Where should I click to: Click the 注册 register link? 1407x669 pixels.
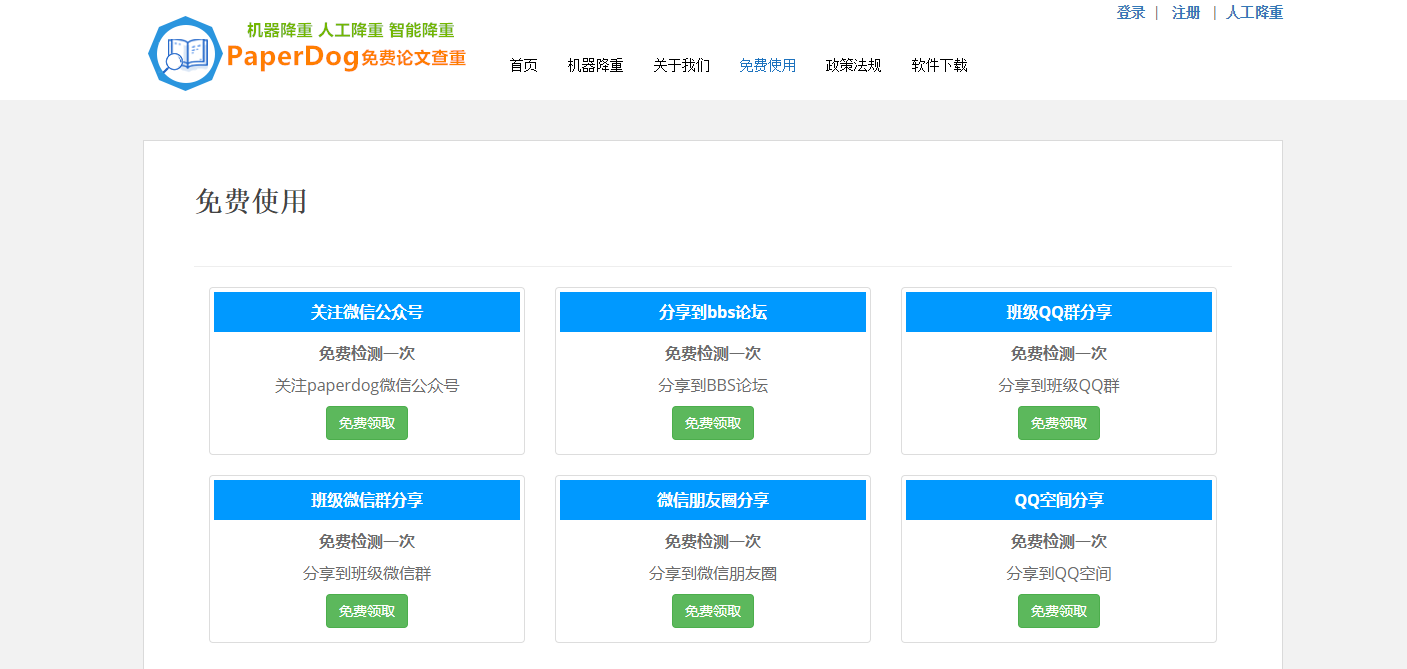click(1185, 13)
